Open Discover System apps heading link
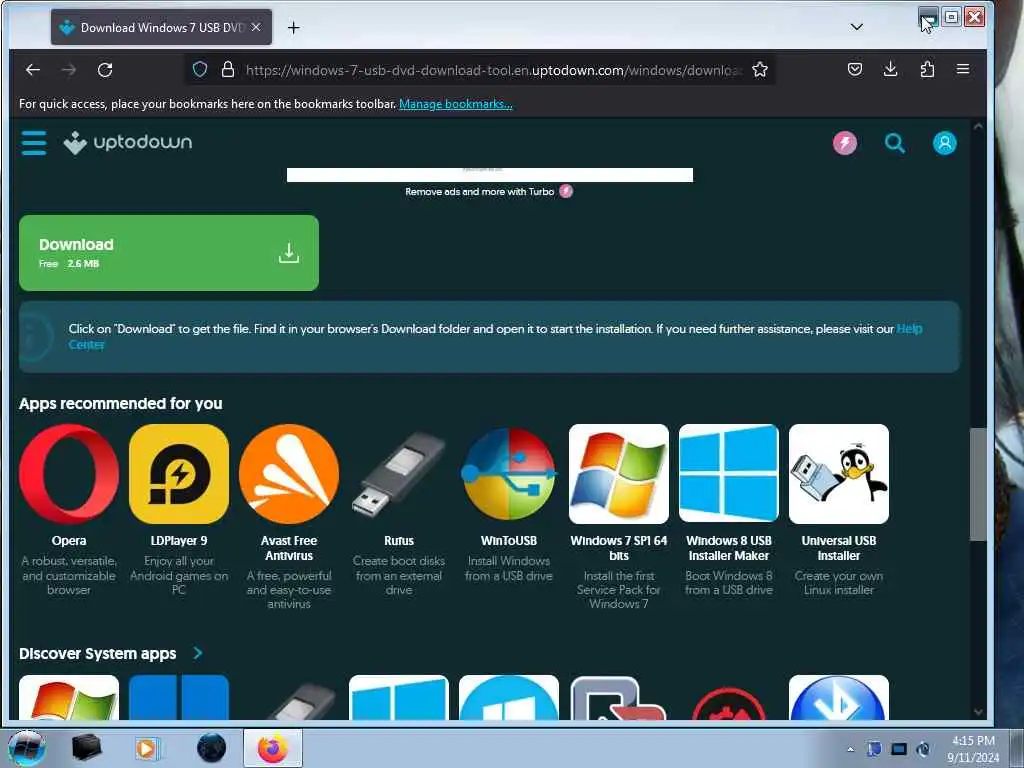 (97, 653)
